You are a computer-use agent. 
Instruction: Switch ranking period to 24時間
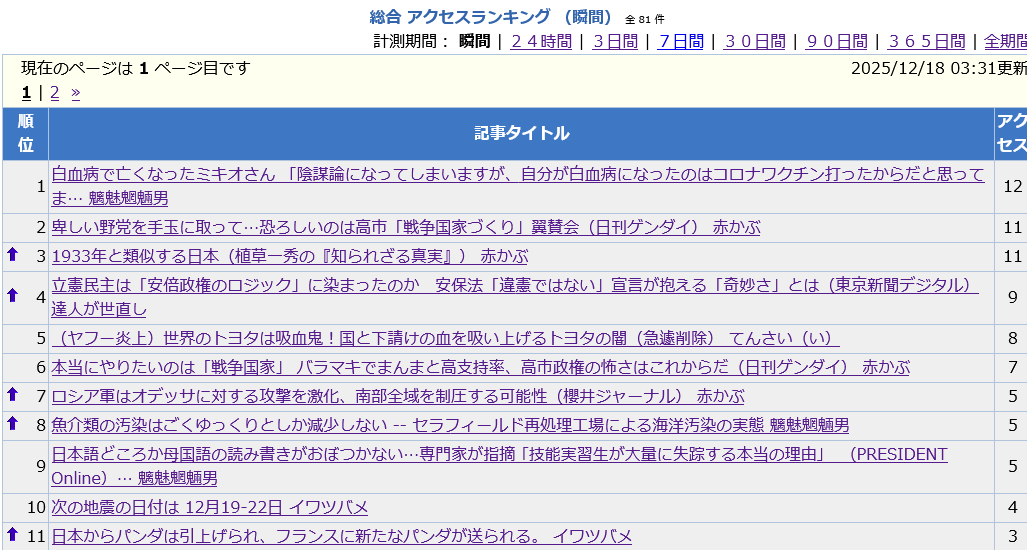click(x=541, y=41)
